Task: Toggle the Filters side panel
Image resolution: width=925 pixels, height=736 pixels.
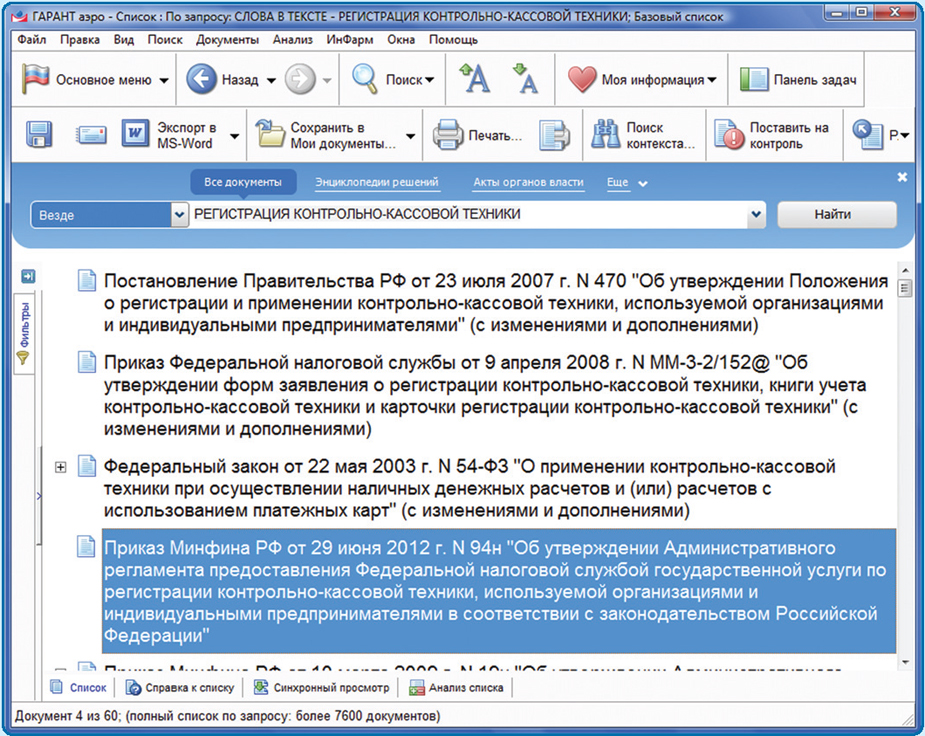Action: coord(25,332)
